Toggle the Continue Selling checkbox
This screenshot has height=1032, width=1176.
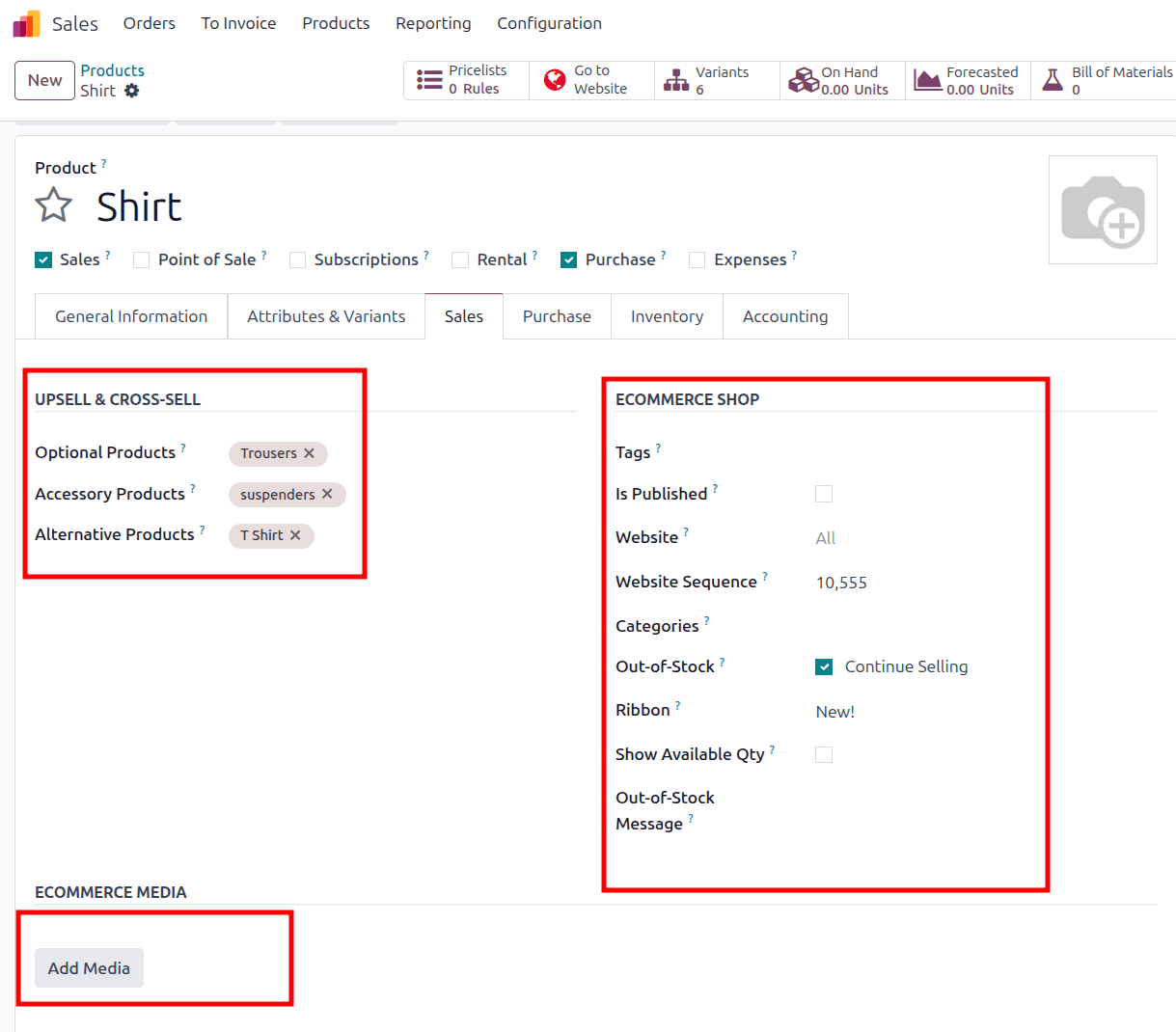click(824, 666)
